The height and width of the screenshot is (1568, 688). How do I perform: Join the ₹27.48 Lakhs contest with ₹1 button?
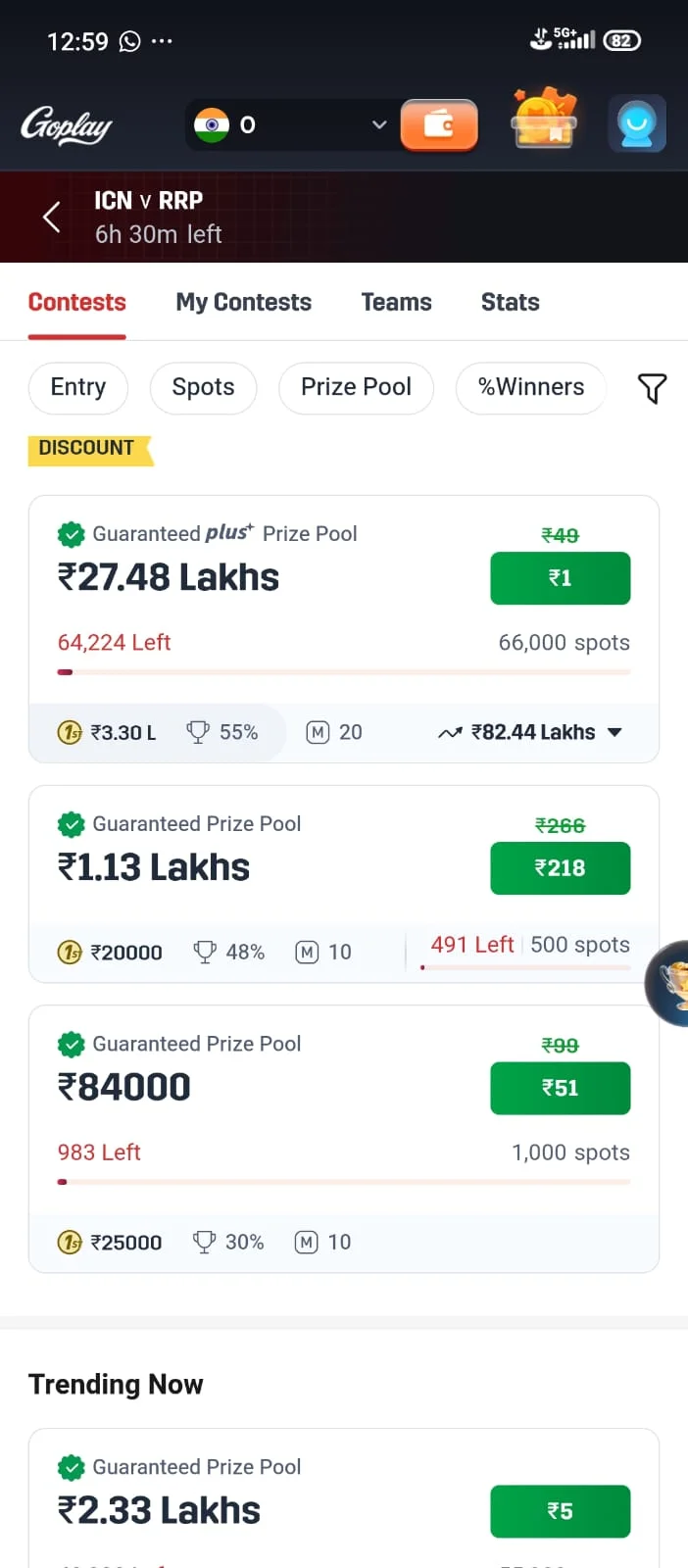(560, 578)
